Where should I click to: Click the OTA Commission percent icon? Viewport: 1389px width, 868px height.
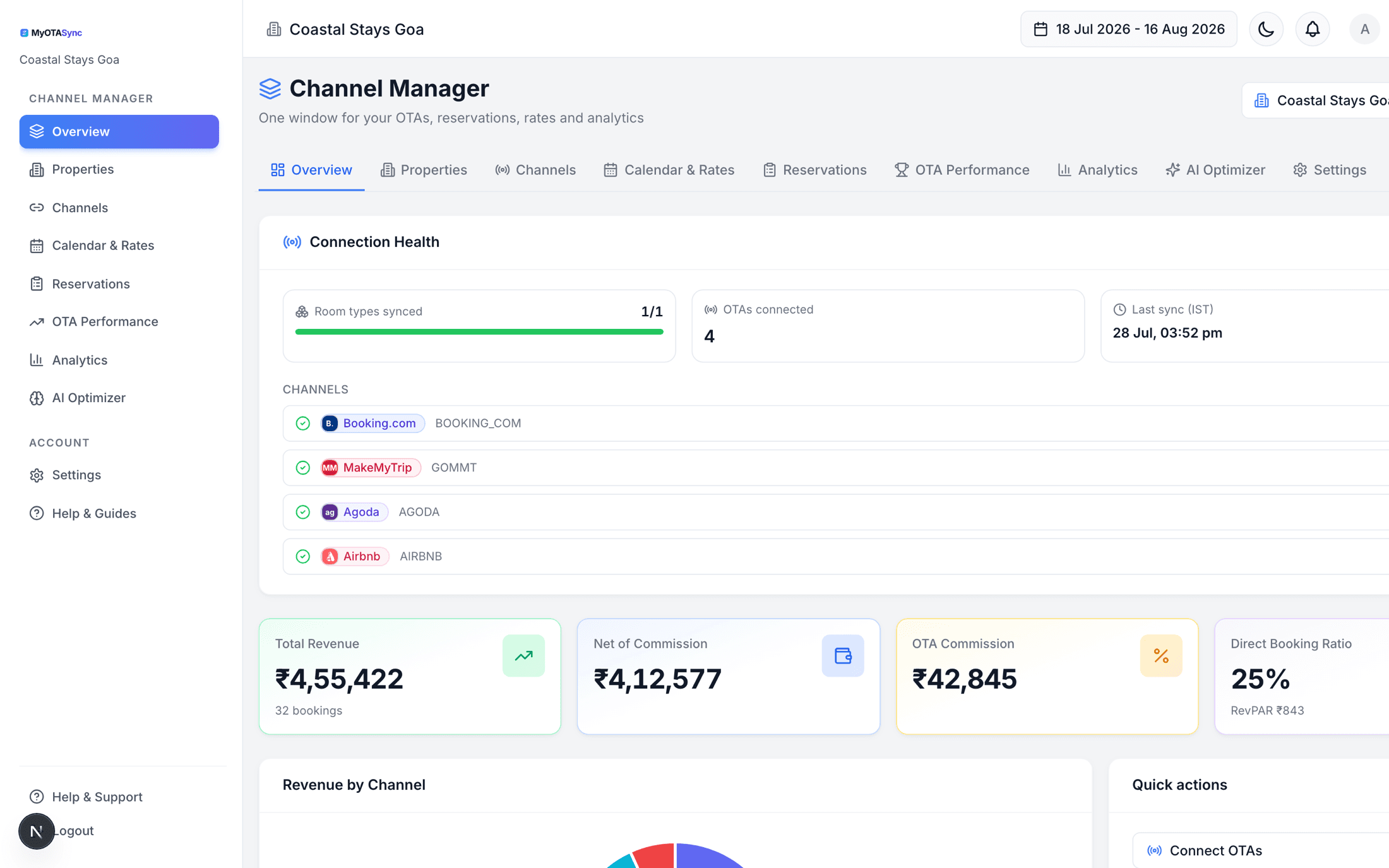click(x=1161, y=656)
